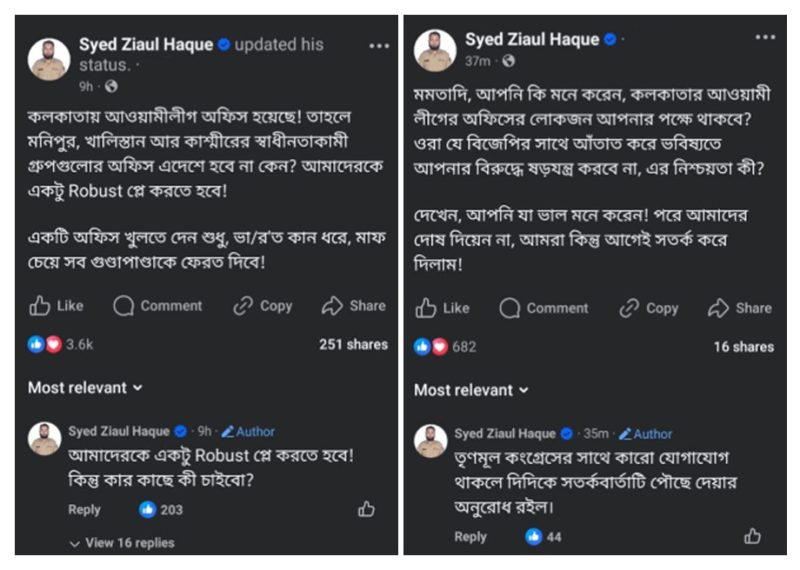Expand Most relevant sorting in right post
Image resolution: width=800 pixels, height=570 pixels.
pyautogui.click(x=472, y=390)
